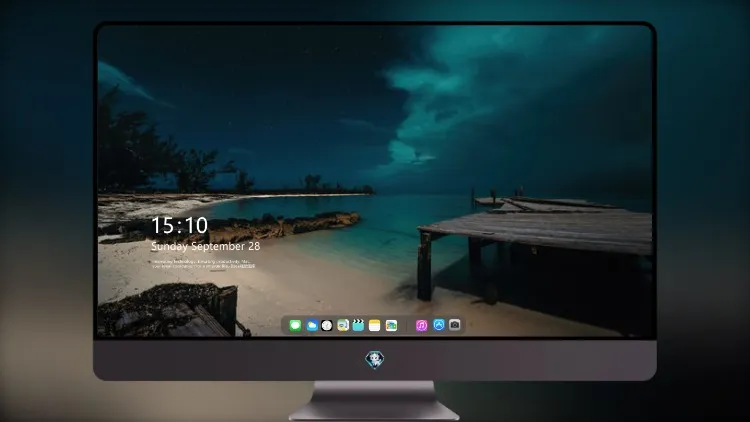Screen dimensions: 750x422
Task: Click the logo badge on monitor chin
Action: 375,360
